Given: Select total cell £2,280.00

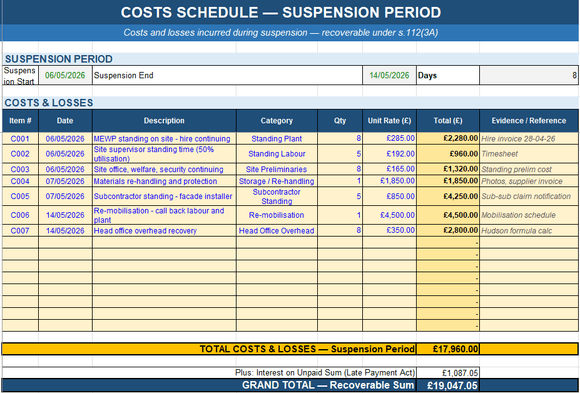Looking at the screenshot, I should (448, 139).
